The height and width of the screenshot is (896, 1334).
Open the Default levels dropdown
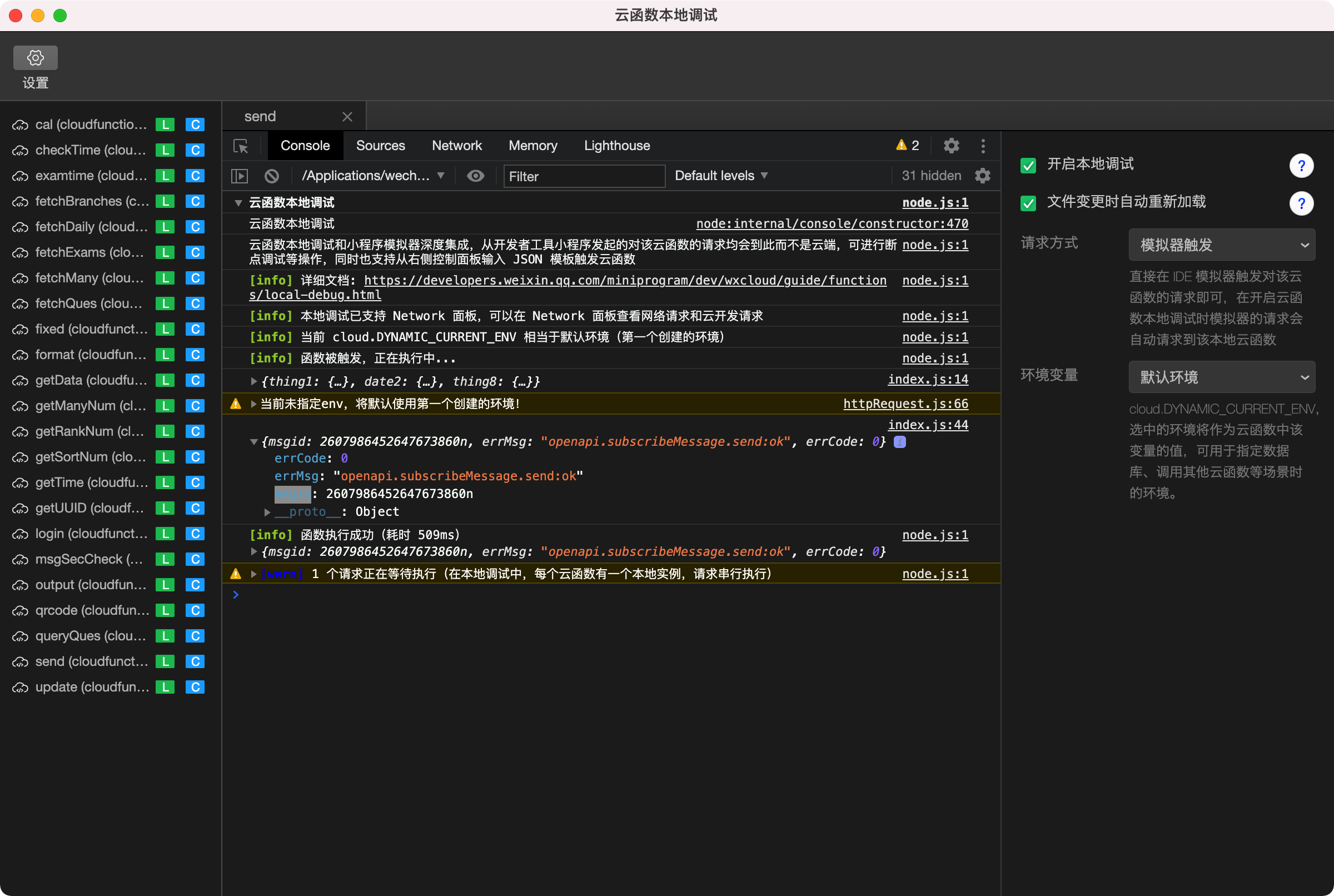click(720, 176)
